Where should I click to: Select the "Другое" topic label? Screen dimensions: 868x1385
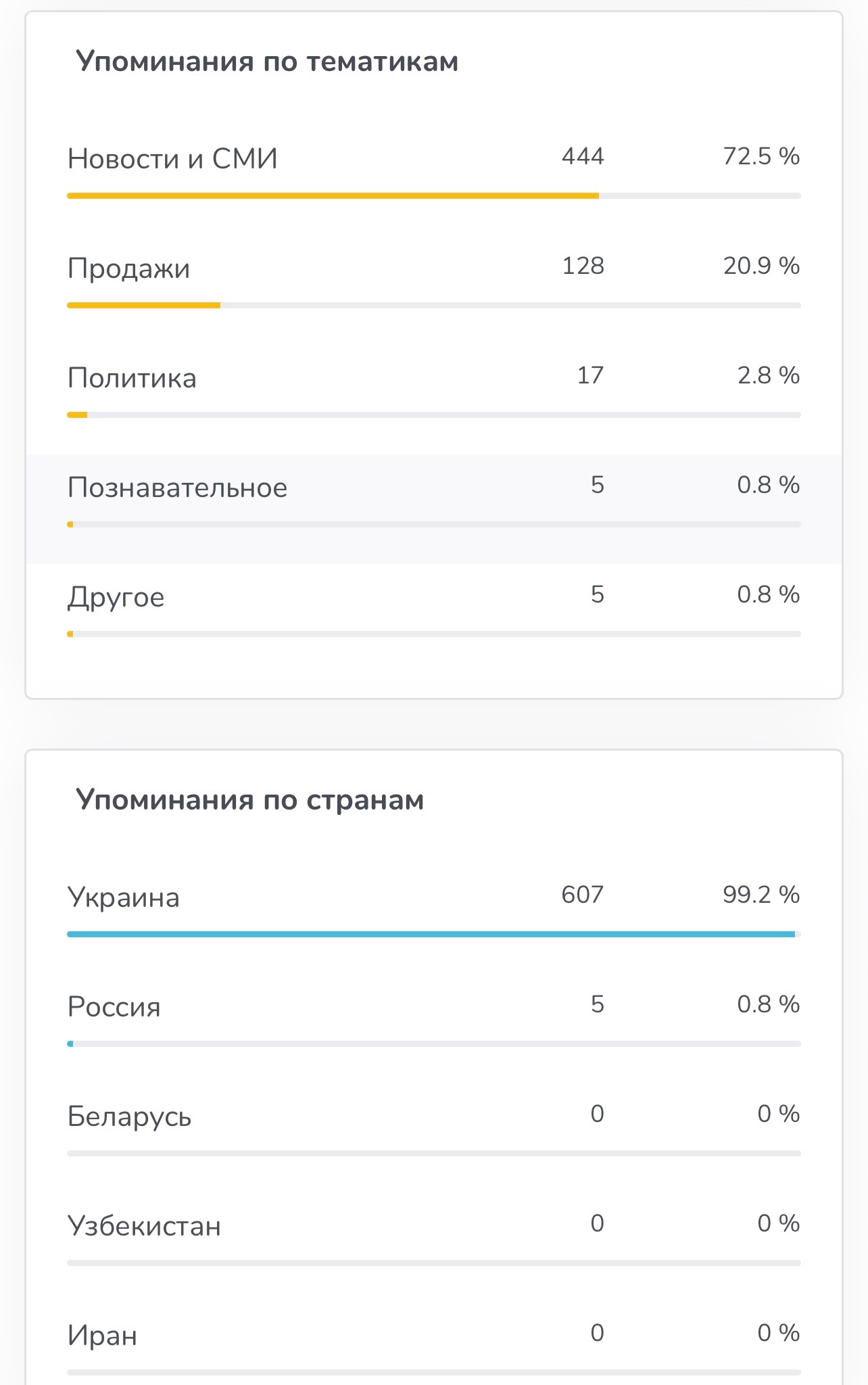[116, 597]
